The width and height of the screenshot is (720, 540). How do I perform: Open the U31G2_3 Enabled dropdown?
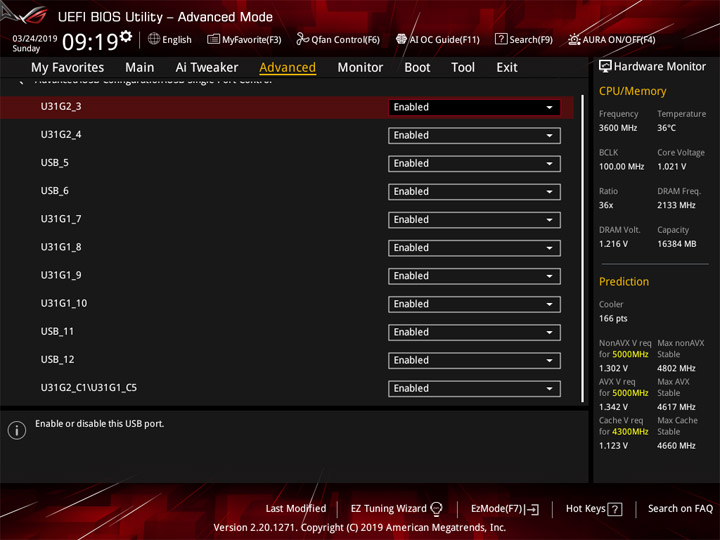[x=474, y=107]
